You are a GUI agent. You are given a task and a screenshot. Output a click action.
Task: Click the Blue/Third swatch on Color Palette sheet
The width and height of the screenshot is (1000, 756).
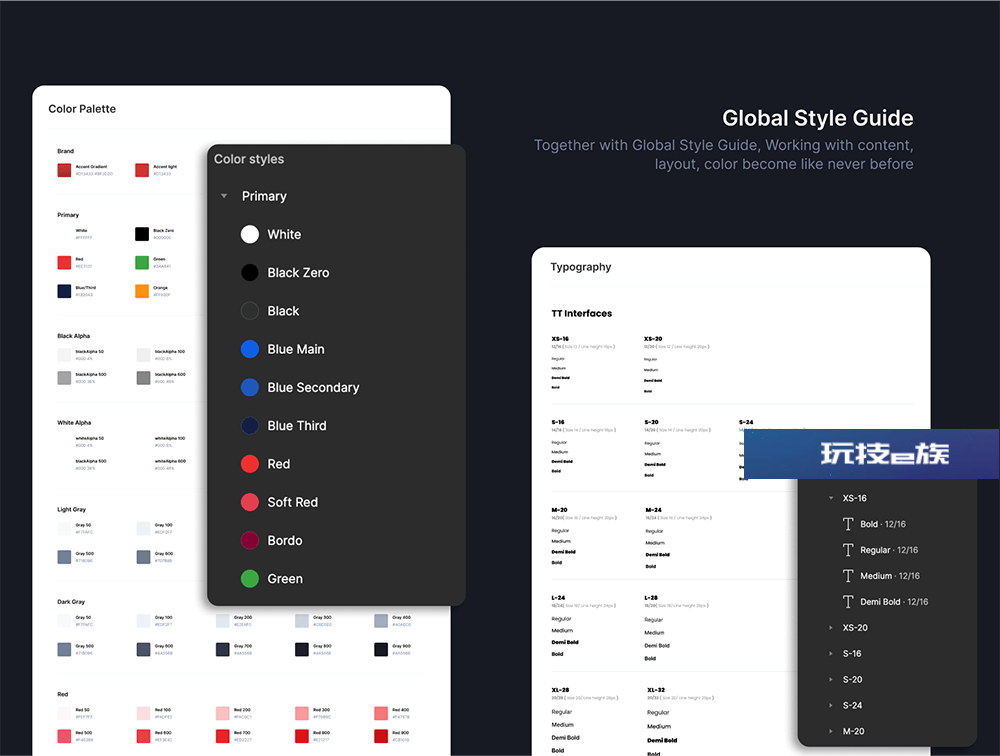(64, 291)
